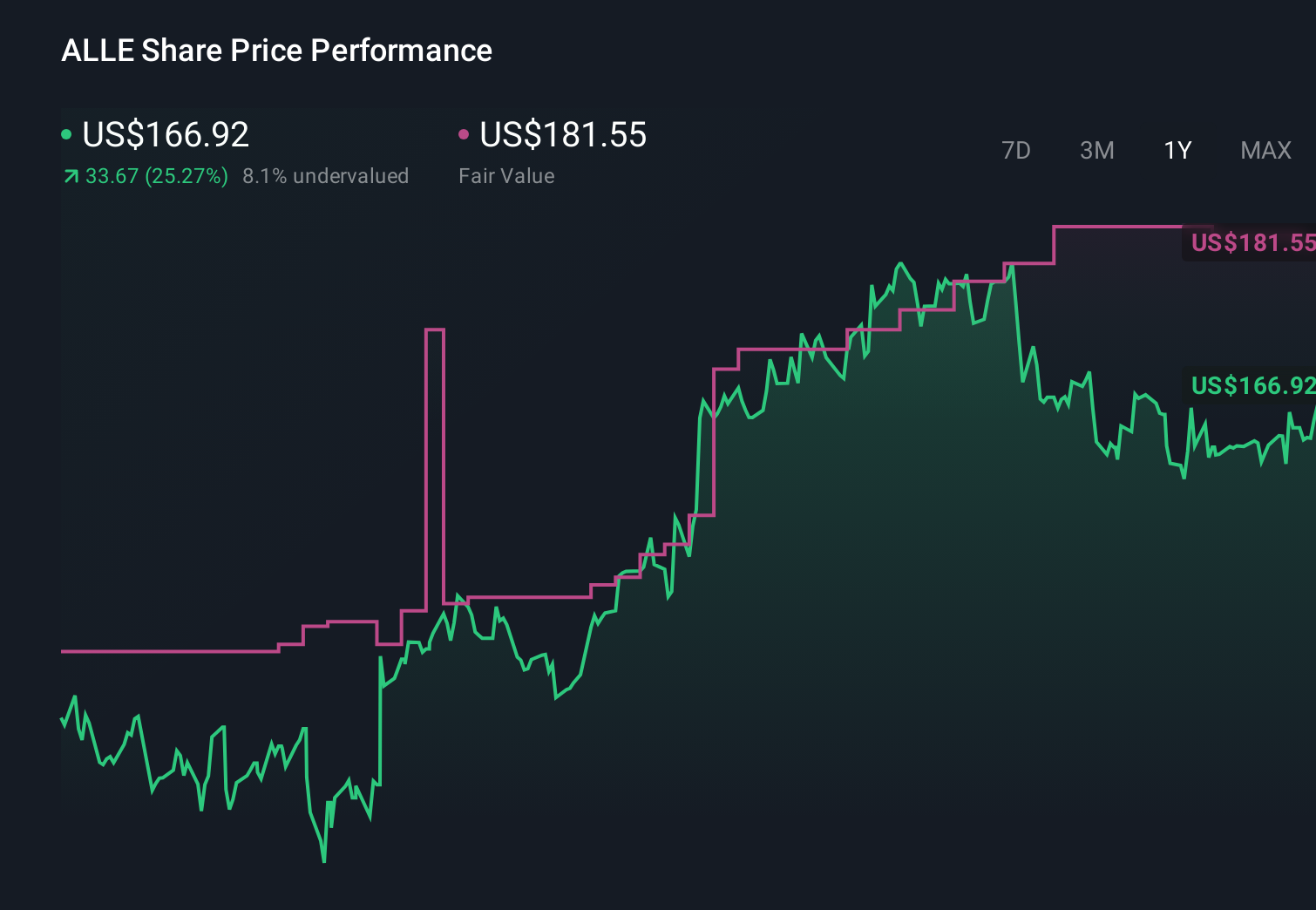Click the green upward trend arrow icon
1316x910 pixels.
[x=71, y=177]
